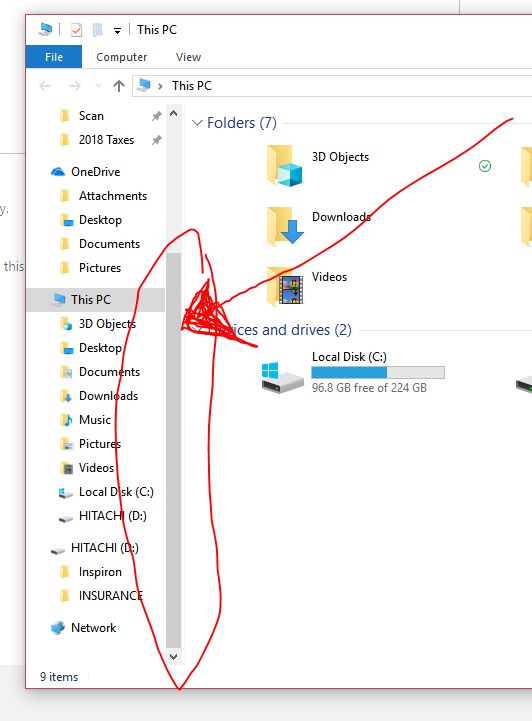
Task: Open Videos in the navigation pane
Action: coord(97,468)
